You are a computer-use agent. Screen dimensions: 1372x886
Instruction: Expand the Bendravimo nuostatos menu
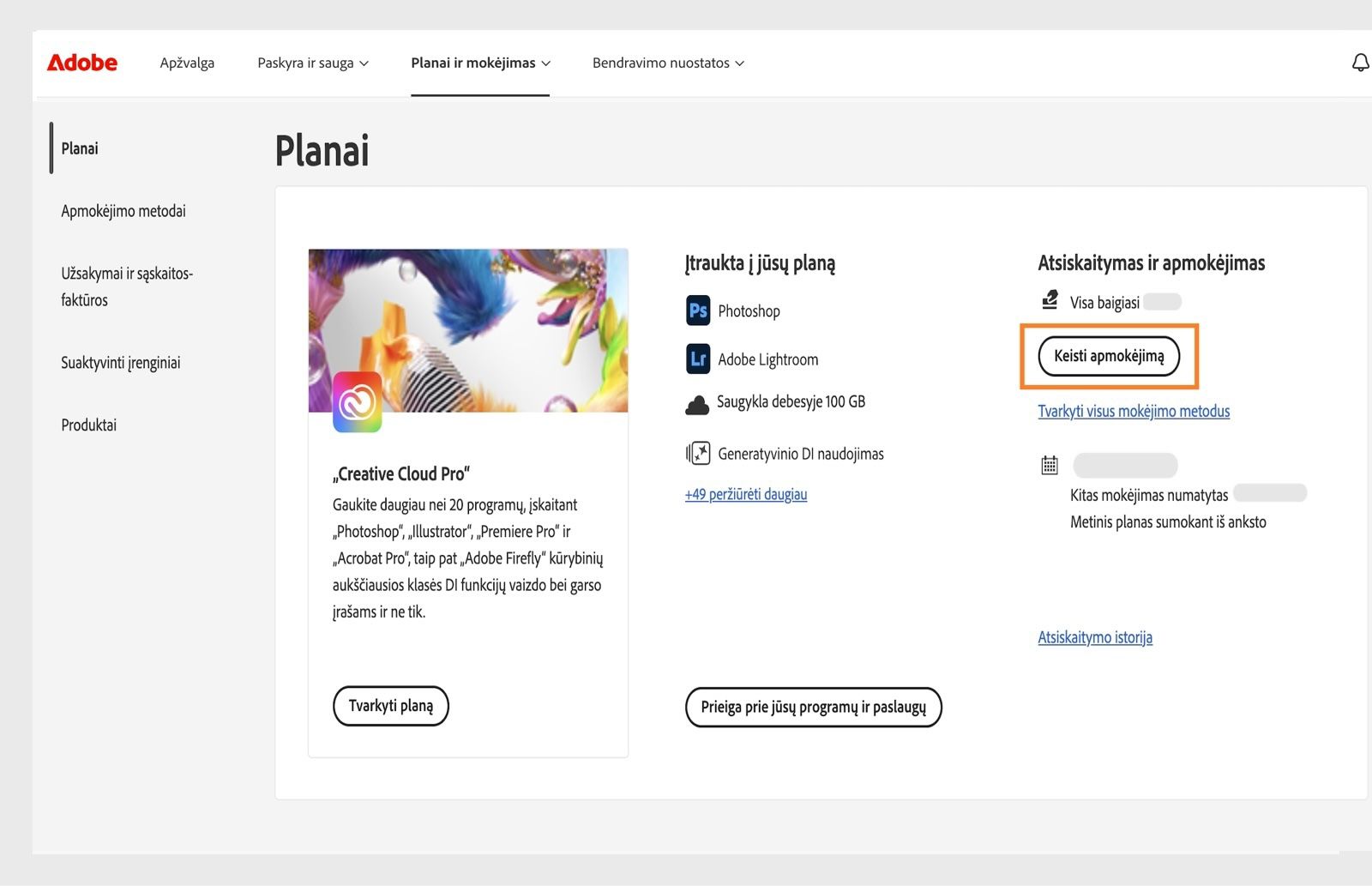point(668,63)
